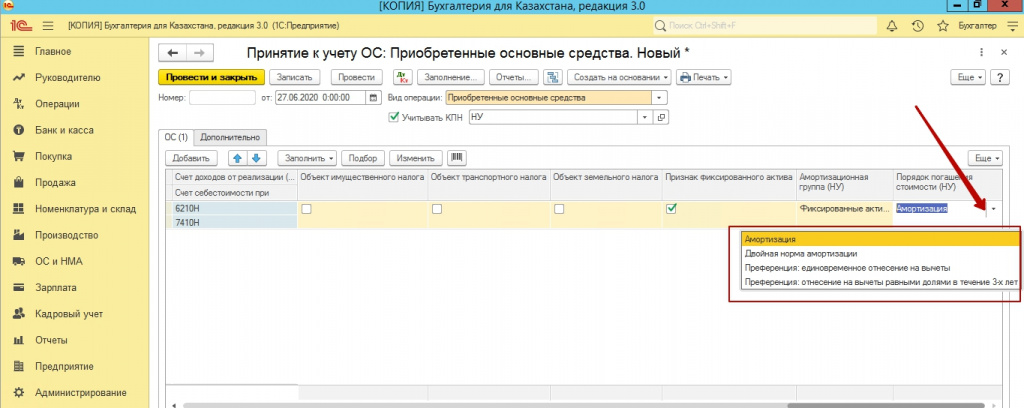Toggle Учитывать КПН checkbox
This screenshot has width=1024, height=408.
pos(393,118)
